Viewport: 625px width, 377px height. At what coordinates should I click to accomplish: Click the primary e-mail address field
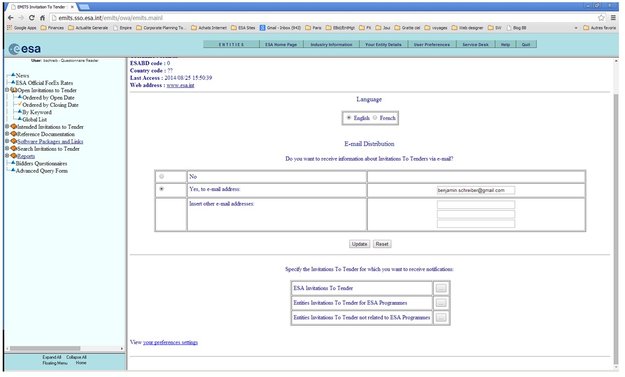pos(476,190)
